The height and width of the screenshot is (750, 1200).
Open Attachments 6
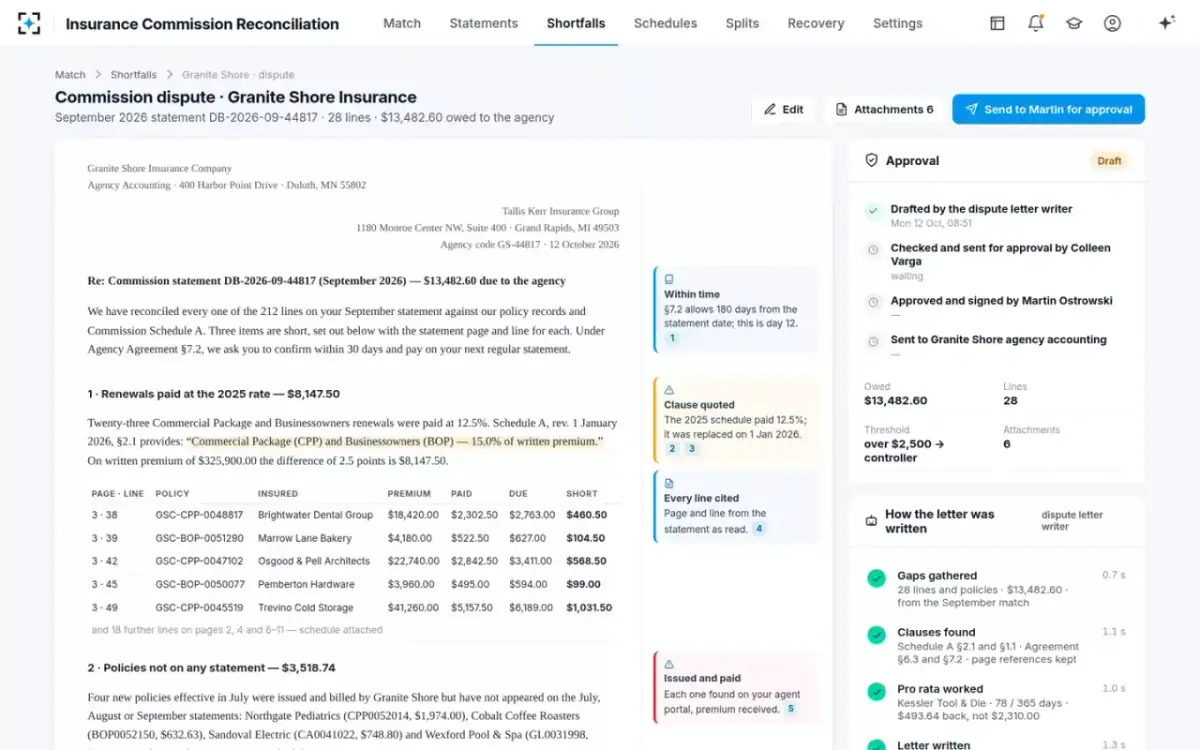[885, 109]
